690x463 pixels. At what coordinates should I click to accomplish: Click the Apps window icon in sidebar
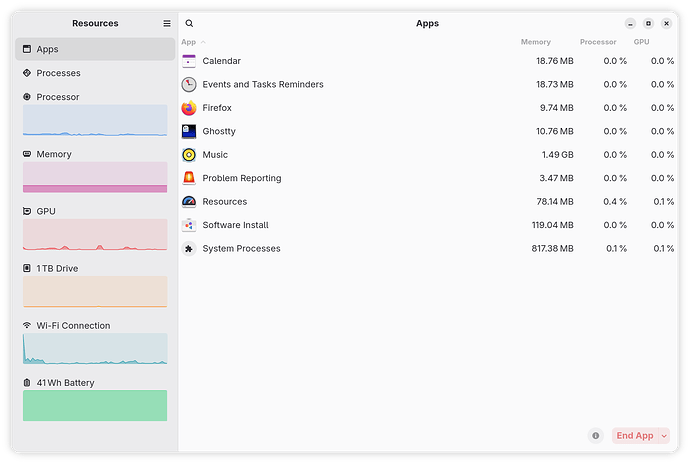(x=27, y=49)
